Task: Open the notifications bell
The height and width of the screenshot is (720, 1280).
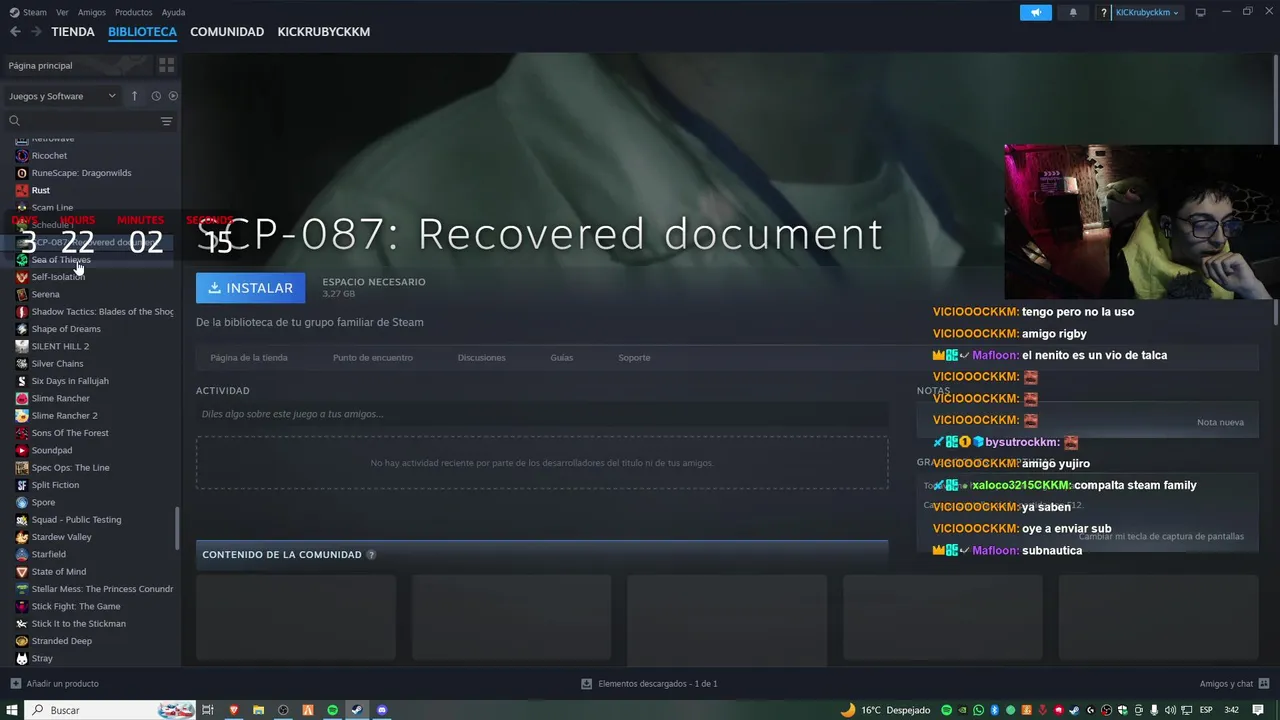Action: (x=1073, y=12)
